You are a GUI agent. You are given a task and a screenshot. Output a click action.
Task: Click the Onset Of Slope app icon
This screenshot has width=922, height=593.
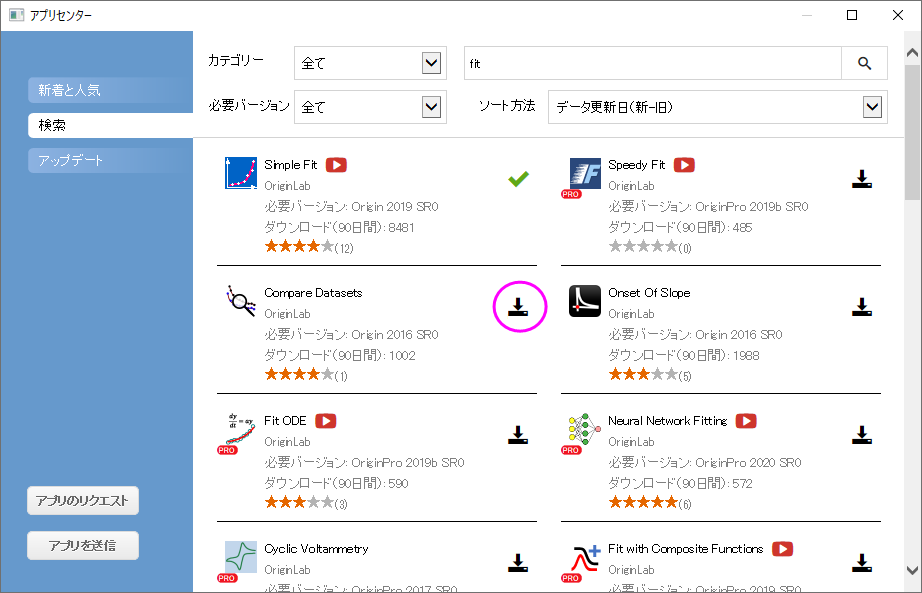585,301
